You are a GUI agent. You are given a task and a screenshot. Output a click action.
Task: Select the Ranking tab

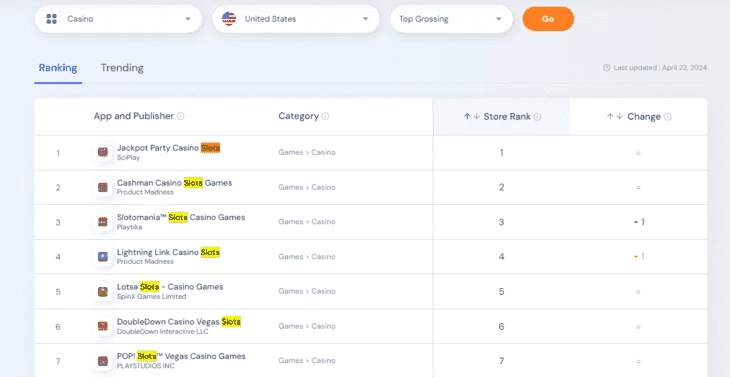58,68
